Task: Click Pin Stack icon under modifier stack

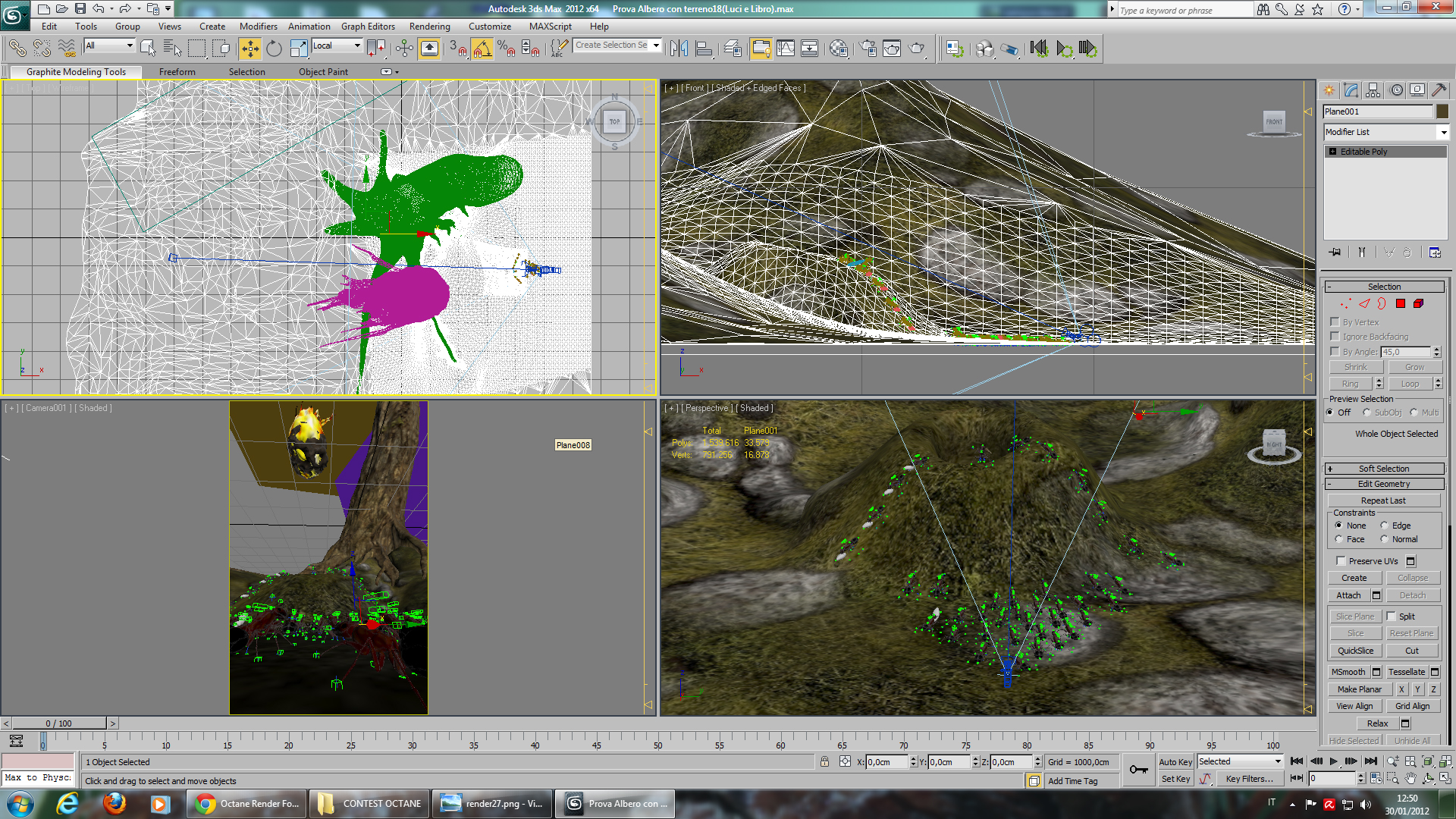Action: pos(1335,253)
